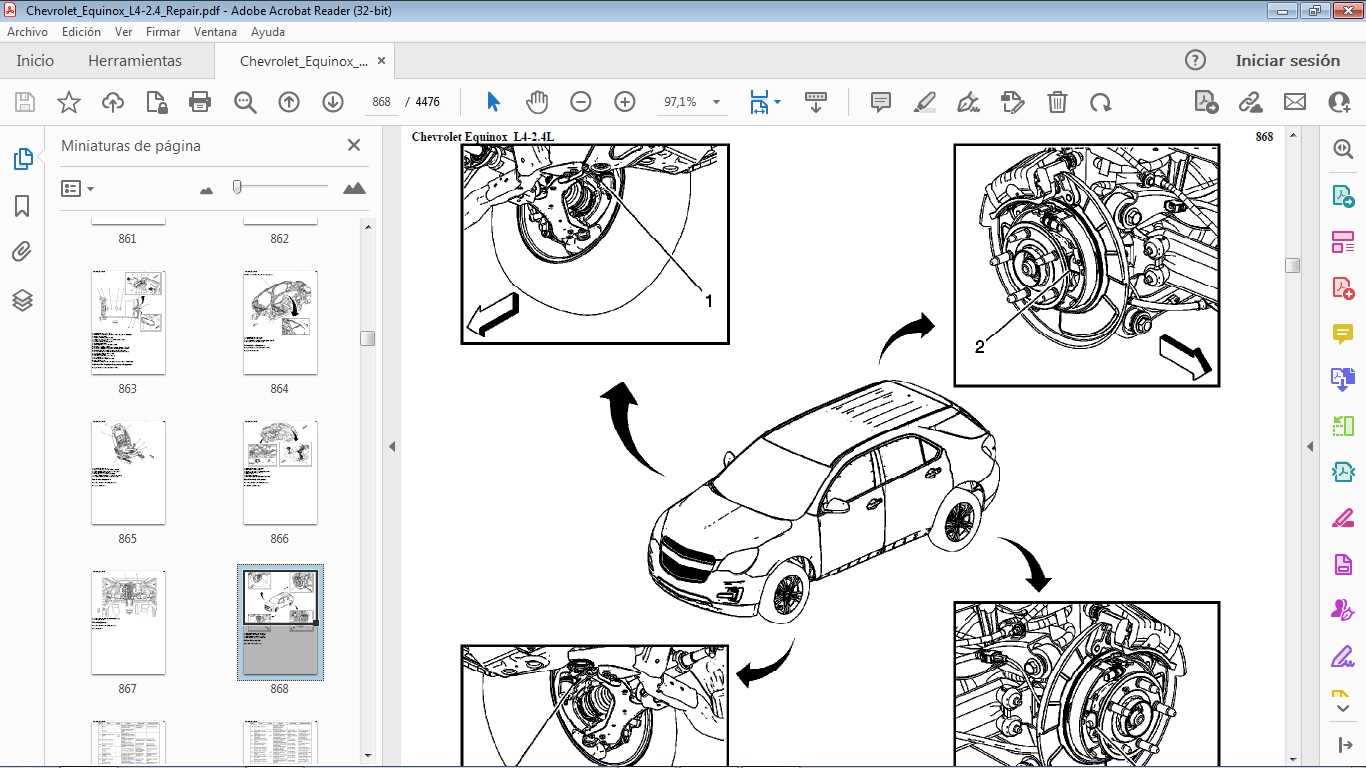Reduce thumbnail size small mountain icon
The height and width of the screenshot is (768, 1366).
(207, 189)
